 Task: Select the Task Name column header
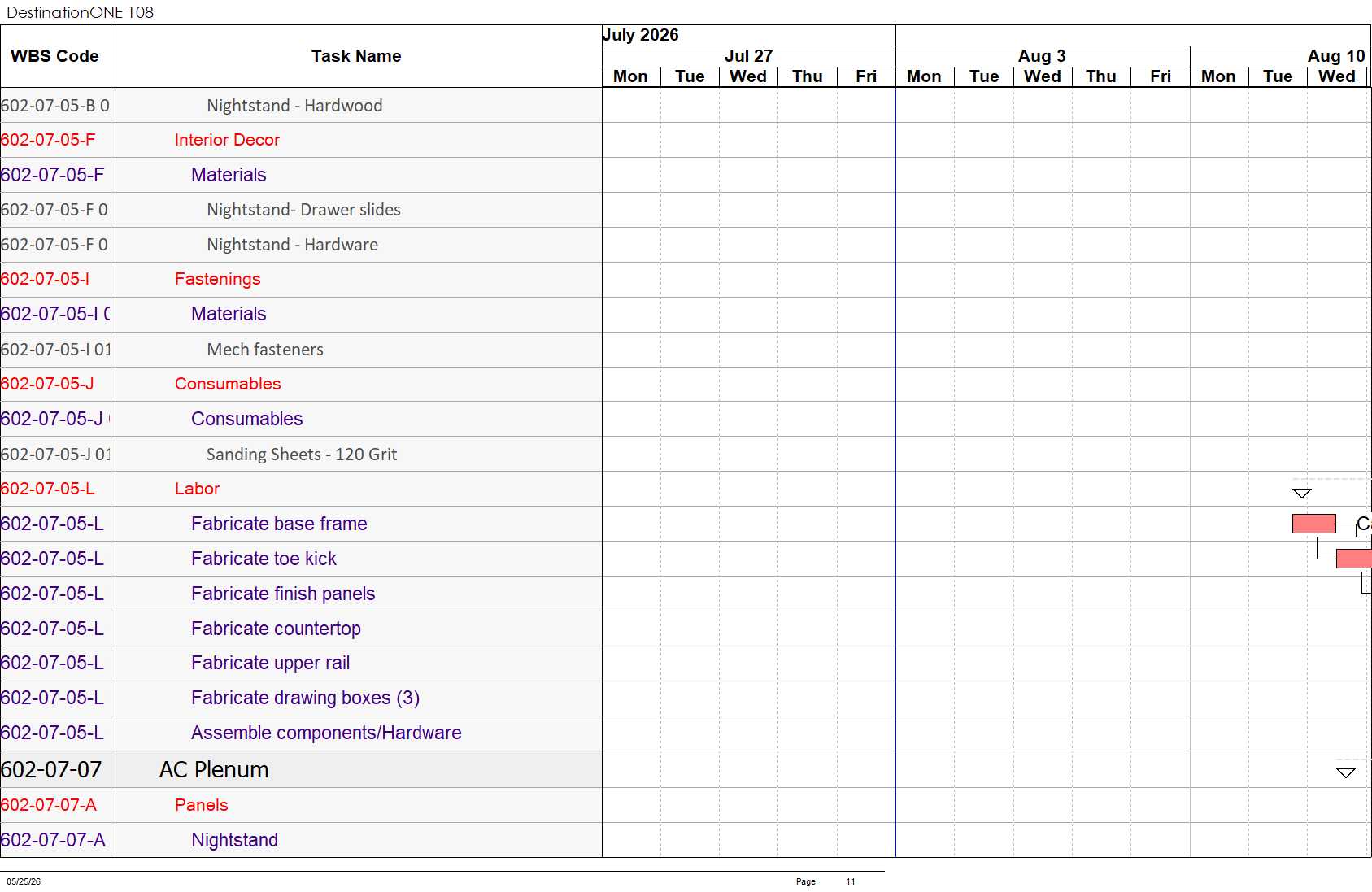(356, 56)
